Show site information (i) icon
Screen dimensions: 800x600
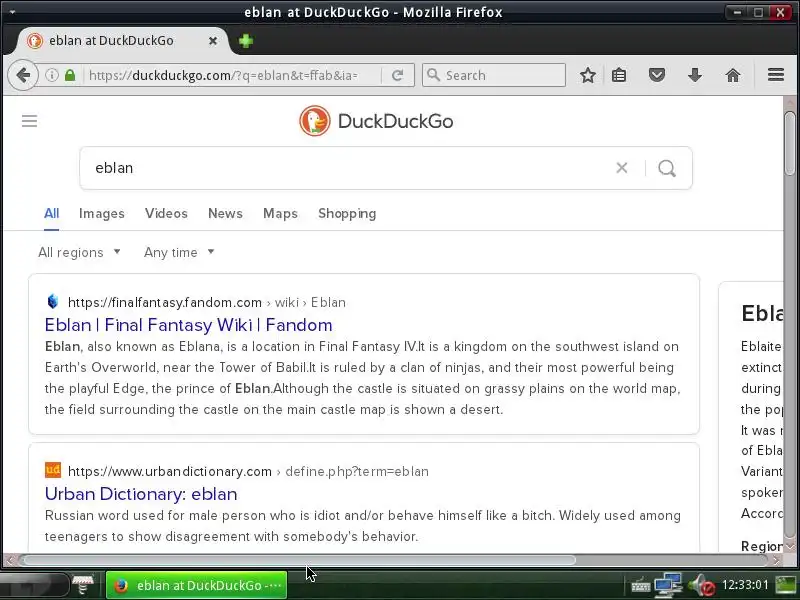[x=52, y=76]
